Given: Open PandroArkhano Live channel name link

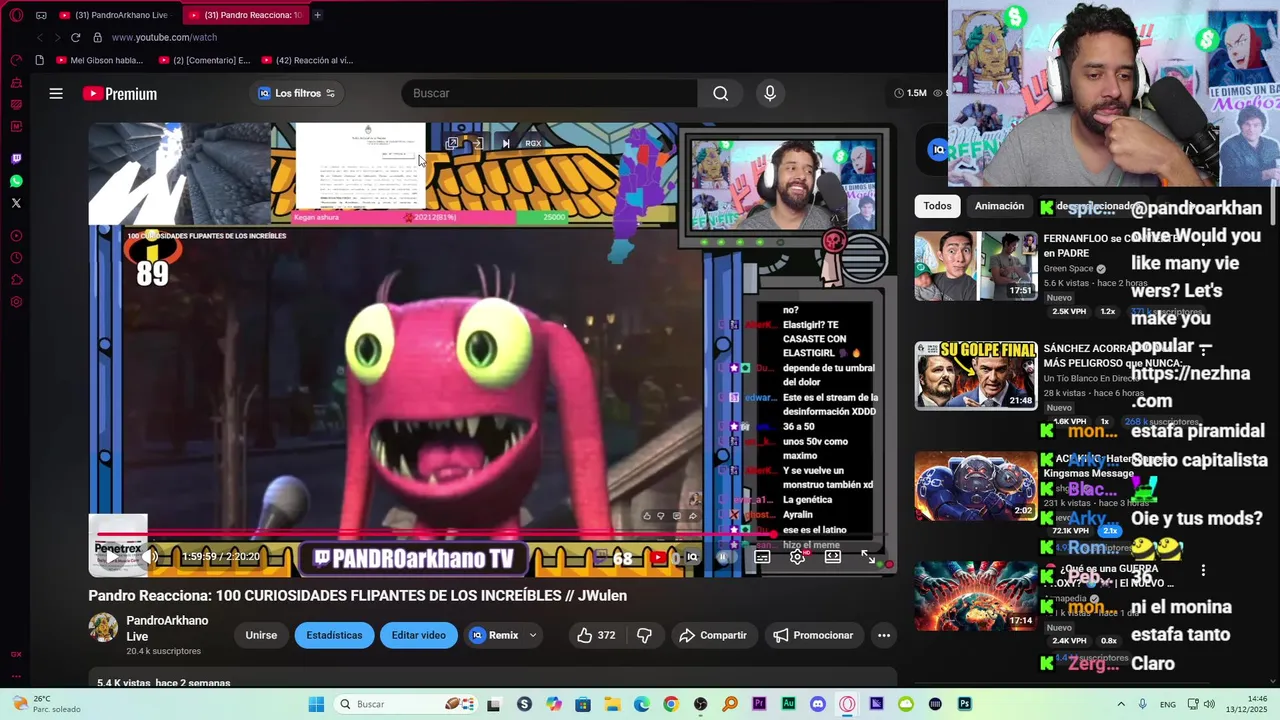Looking at the screenshot, I should pos(167,628).
